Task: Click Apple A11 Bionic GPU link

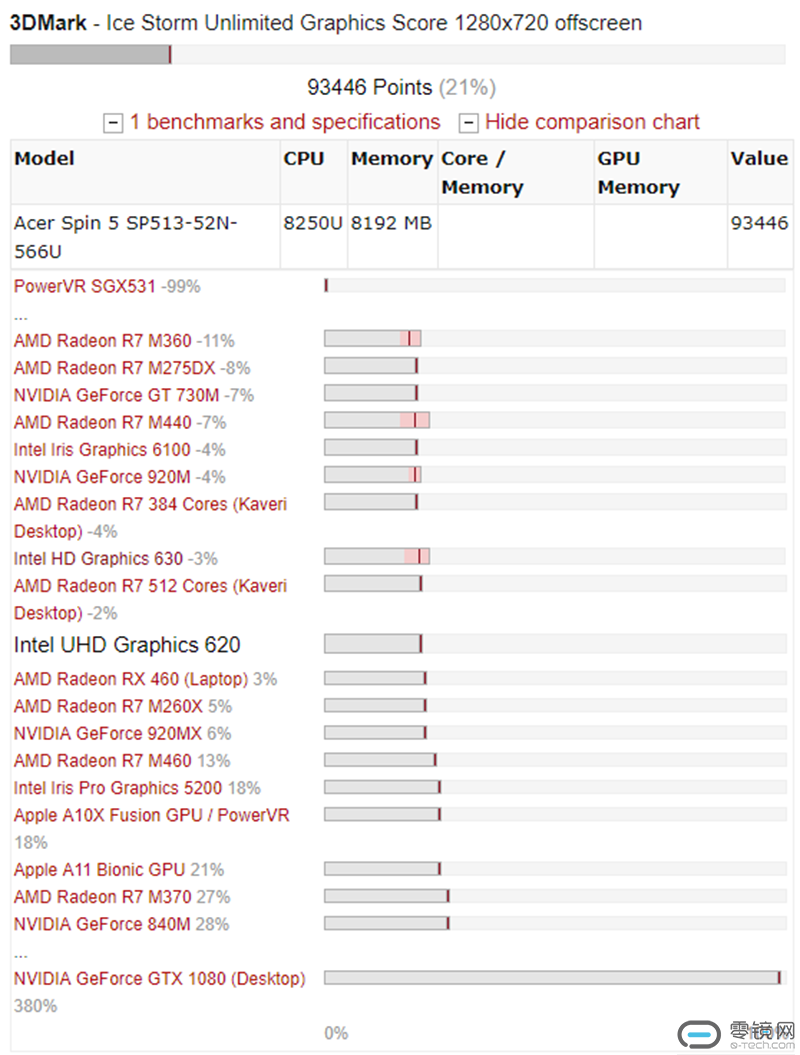Action: click(100, 869)
